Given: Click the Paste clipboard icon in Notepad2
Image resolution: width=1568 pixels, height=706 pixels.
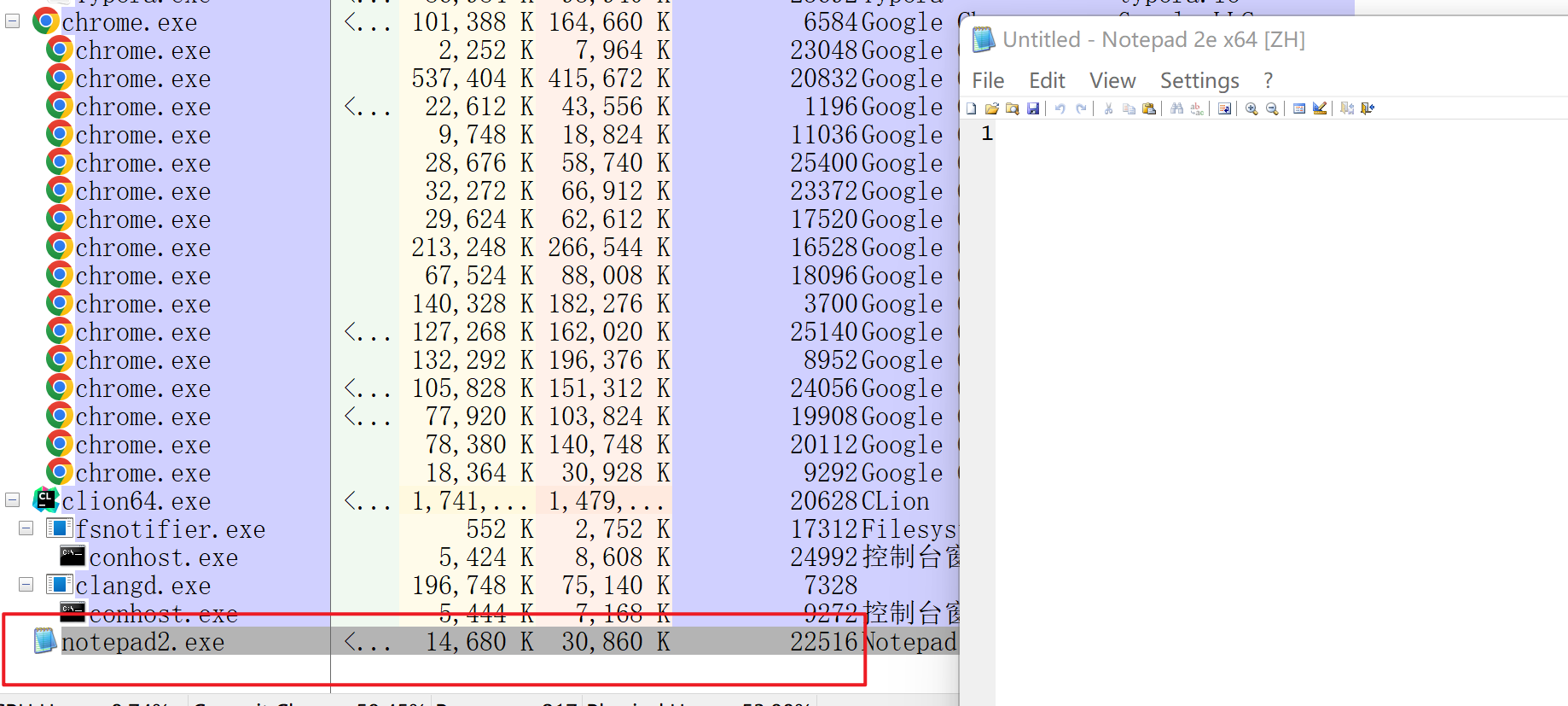Looking at the screenshot, I should pyautogui.click(x=1149, y=108).
